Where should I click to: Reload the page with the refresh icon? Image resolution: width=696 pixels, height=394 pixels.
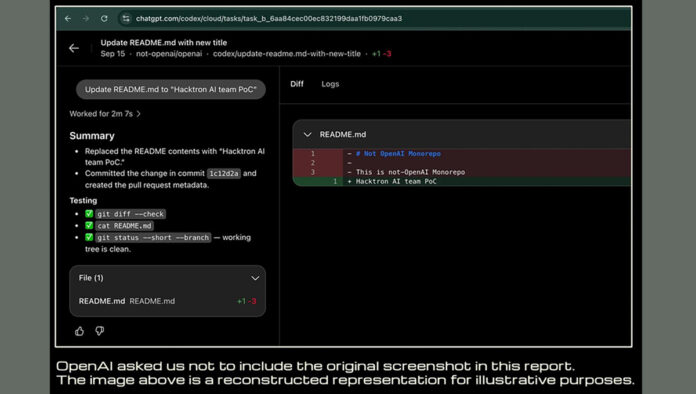point(104,19)
